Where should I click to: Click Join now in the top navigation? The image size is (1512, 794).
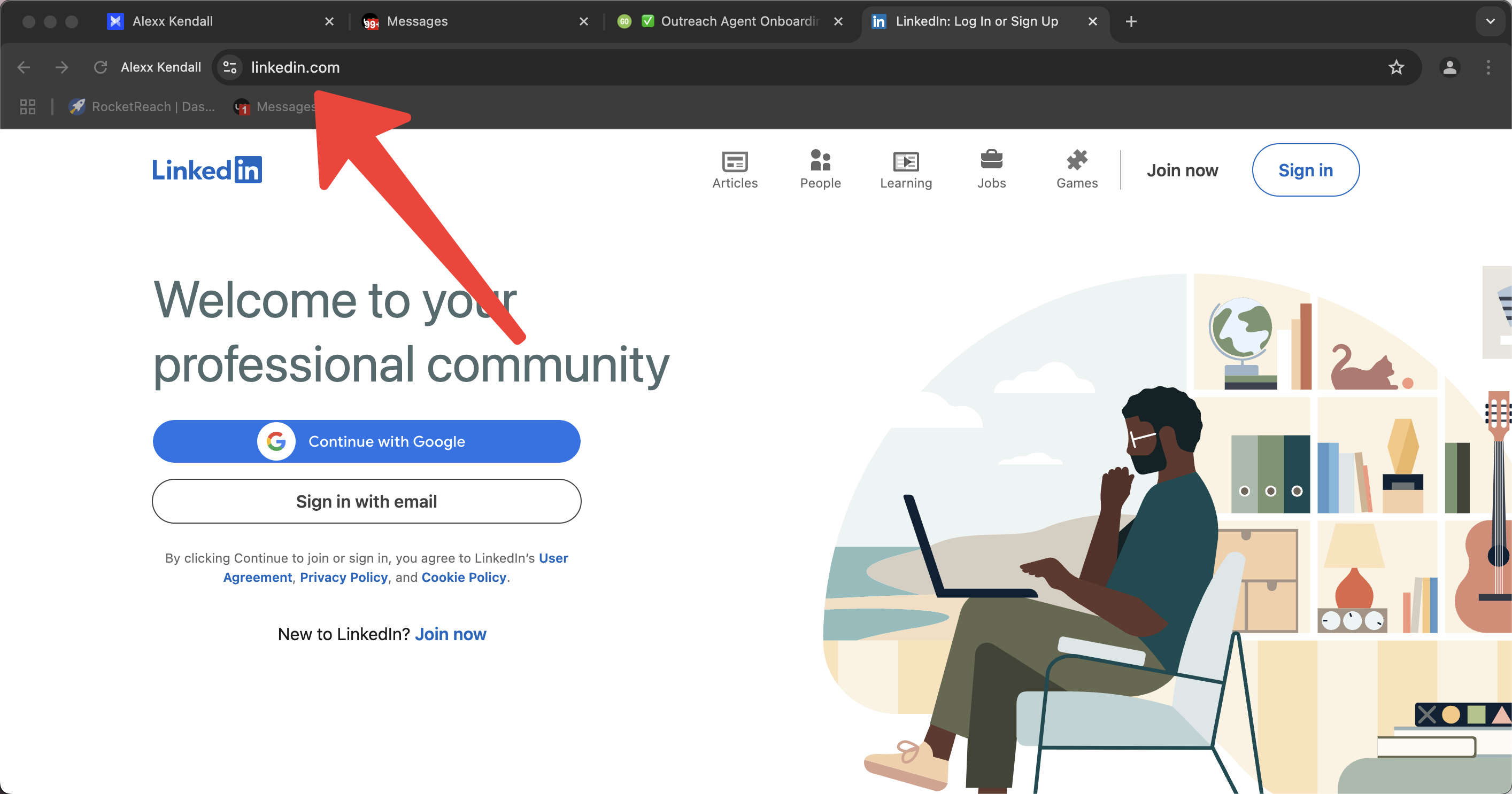[1182, 170]
